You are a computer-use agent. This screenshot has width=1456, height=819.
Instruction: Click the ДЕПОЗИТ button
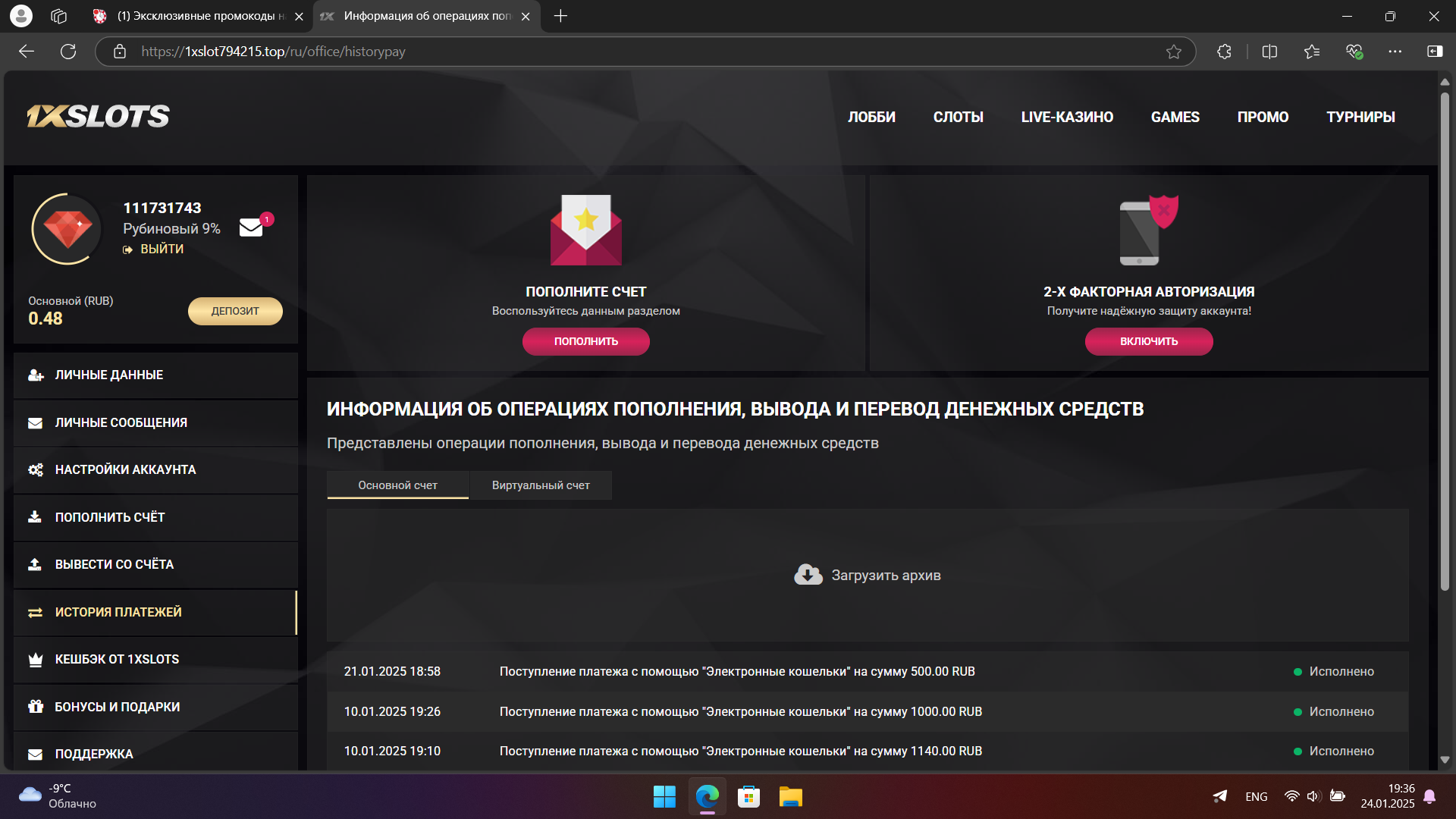[235, 311]
